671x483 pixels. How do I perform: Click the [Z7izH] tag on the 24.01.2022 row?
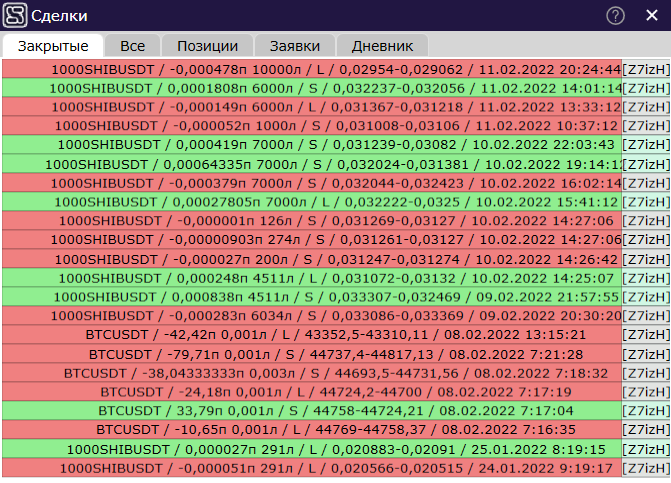click(646, 468)
